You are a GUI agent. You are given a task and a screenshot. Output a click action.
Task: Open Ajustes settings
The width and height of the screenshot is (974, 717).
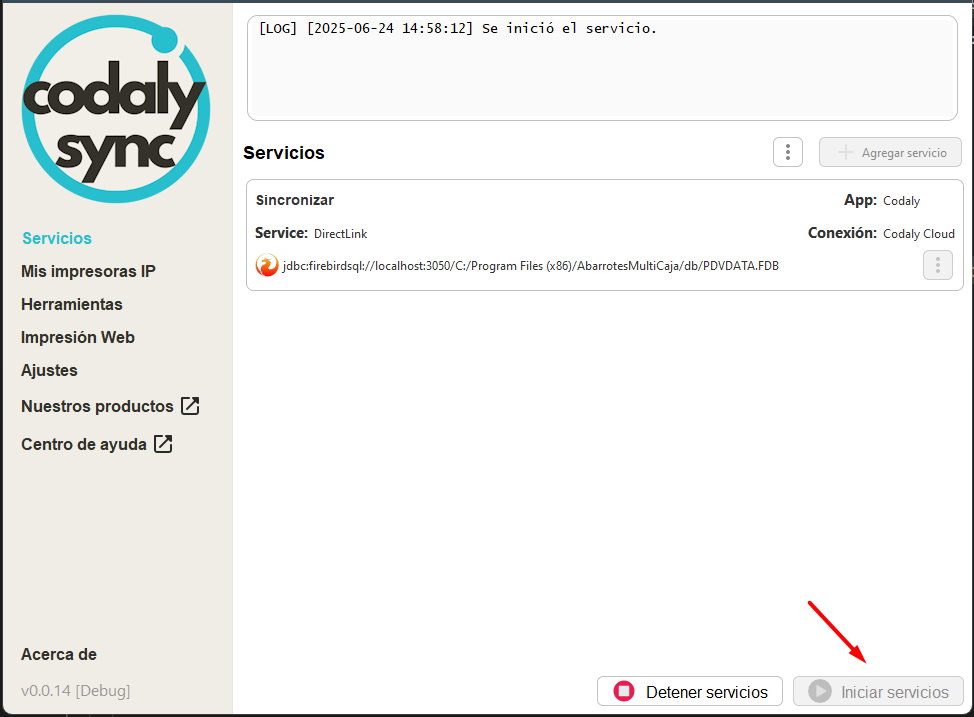[49, 370]
